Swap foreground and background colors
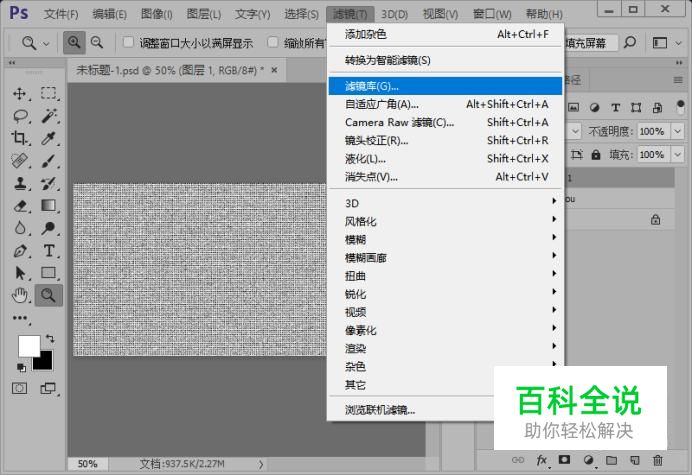This screenshot has height=475, width=692. point(50,339)
